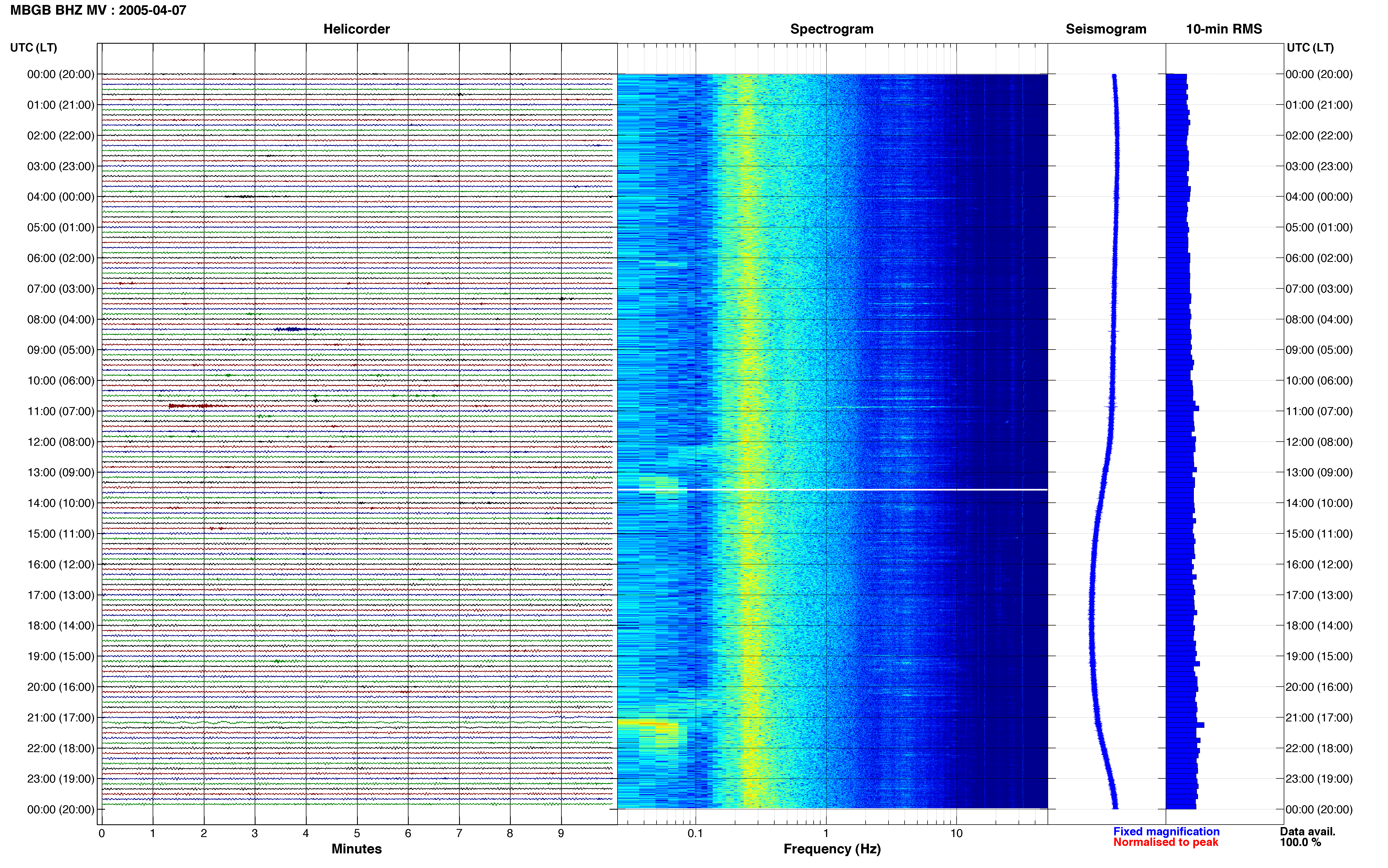Click the "0" tick on the minutes axis
Screen dimensions: 1388x868
pos(101,833)
